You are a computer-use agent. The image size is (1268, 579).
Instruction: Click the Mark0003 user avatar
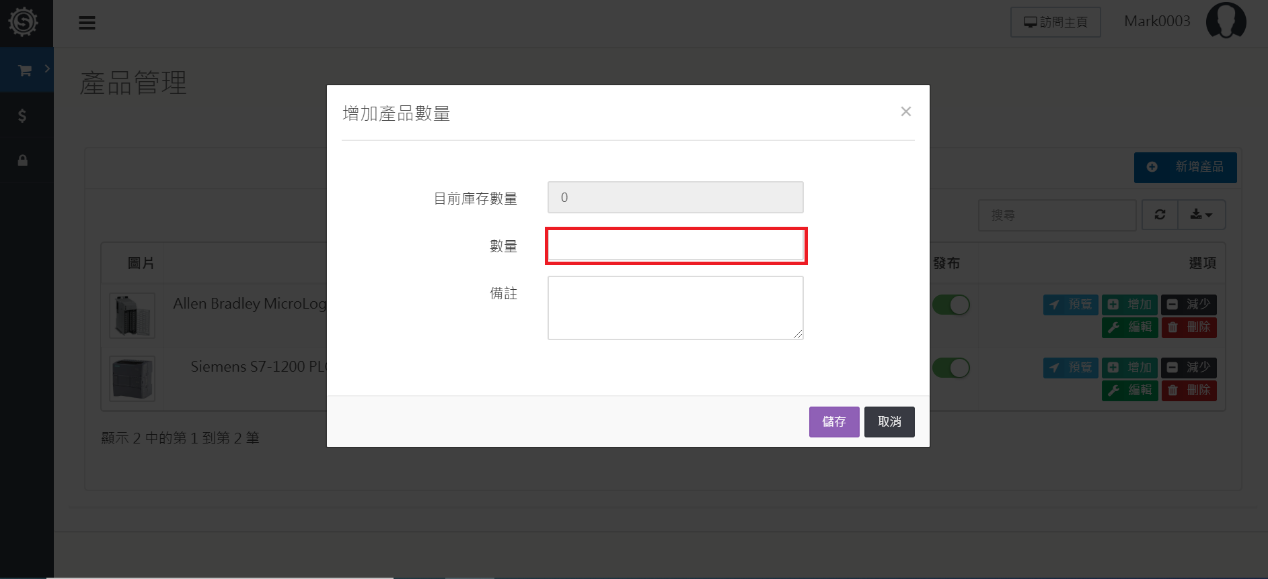tap(1225, 21)
